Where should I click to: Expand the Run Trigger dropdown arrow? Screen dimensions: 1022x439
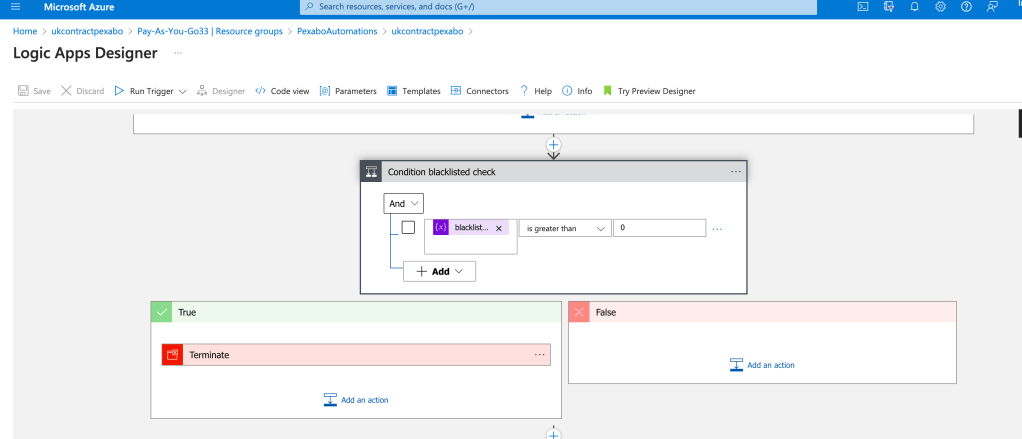[x=182, y=91]
